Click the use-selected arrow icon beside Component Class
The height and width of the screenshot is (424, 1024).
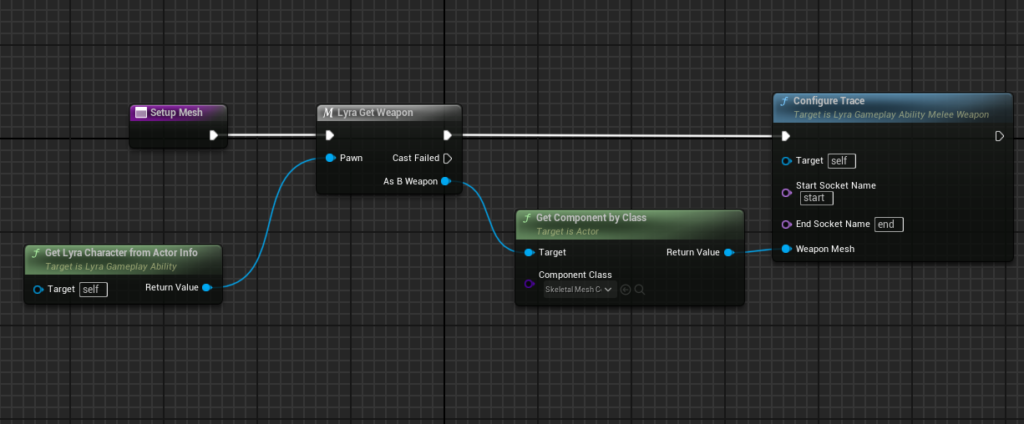click(625, 290)
